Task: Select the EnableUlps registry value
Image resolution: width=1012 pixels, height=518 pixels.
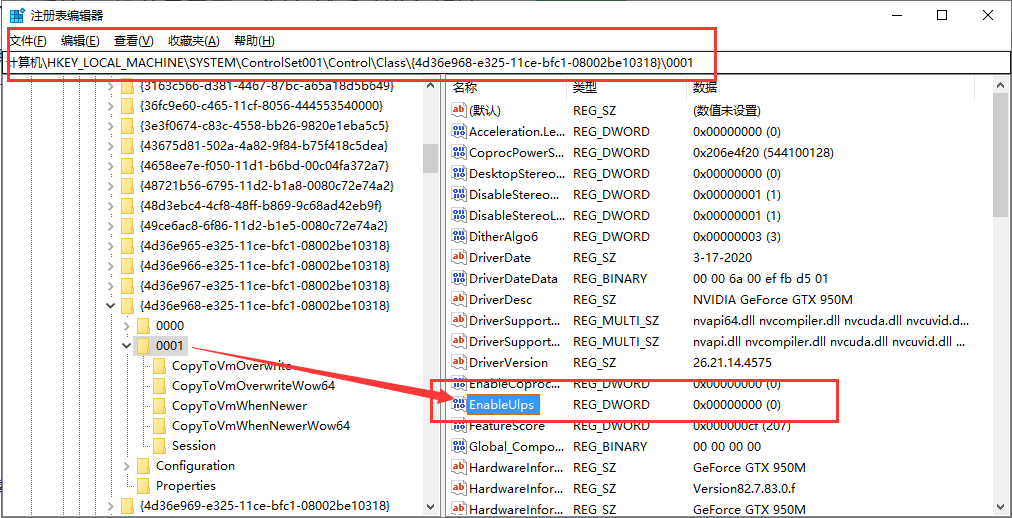Action: click(502, 405)
